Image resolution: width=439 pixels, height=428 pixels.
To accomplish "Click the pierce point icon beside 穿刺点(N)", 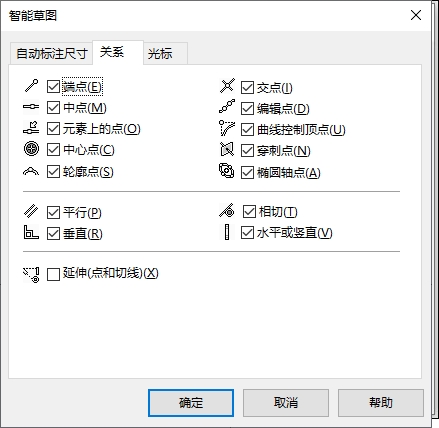I will coord(227,149).
